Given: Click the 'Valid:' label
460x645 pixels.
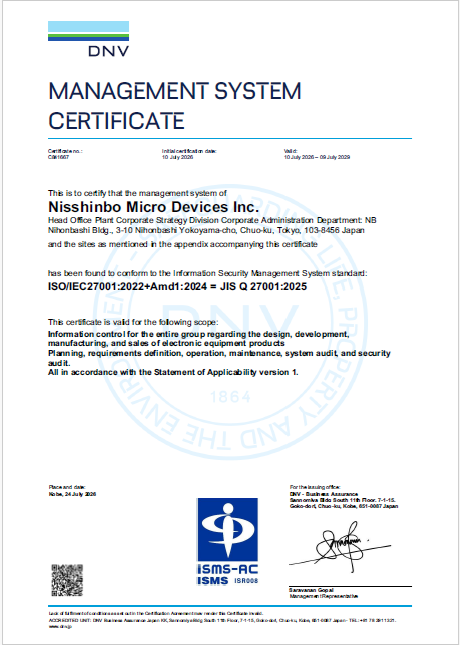Looking at the screenshot, I should coord(290,151).
